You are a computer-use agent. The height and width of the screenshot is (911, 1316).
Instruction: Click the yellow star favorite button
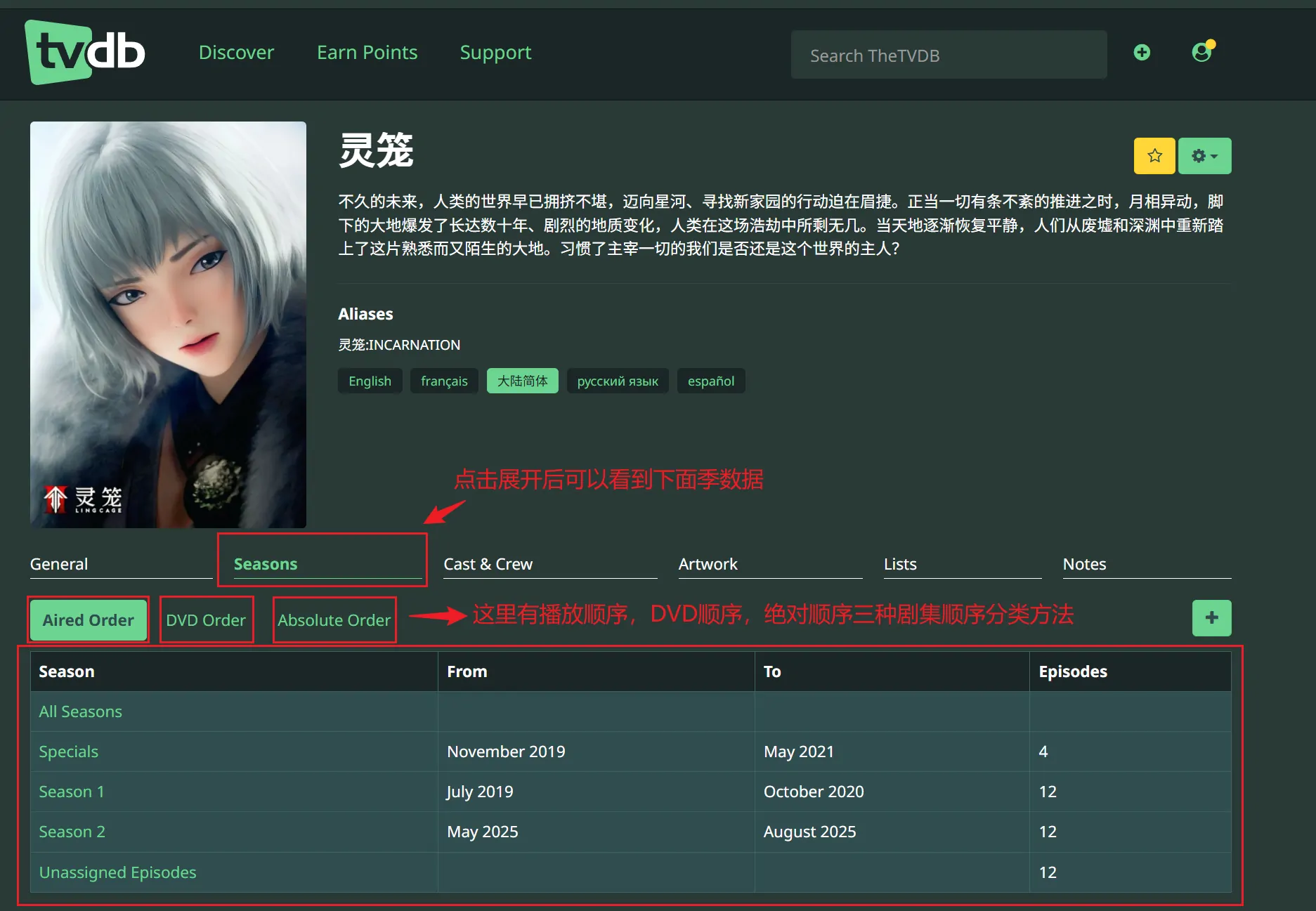tap(1154, 156)
